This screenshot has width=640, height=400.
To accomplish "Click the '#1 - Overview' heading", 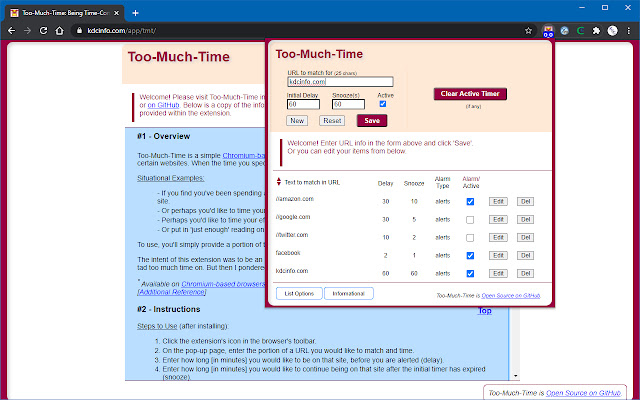I will point(164,136).
